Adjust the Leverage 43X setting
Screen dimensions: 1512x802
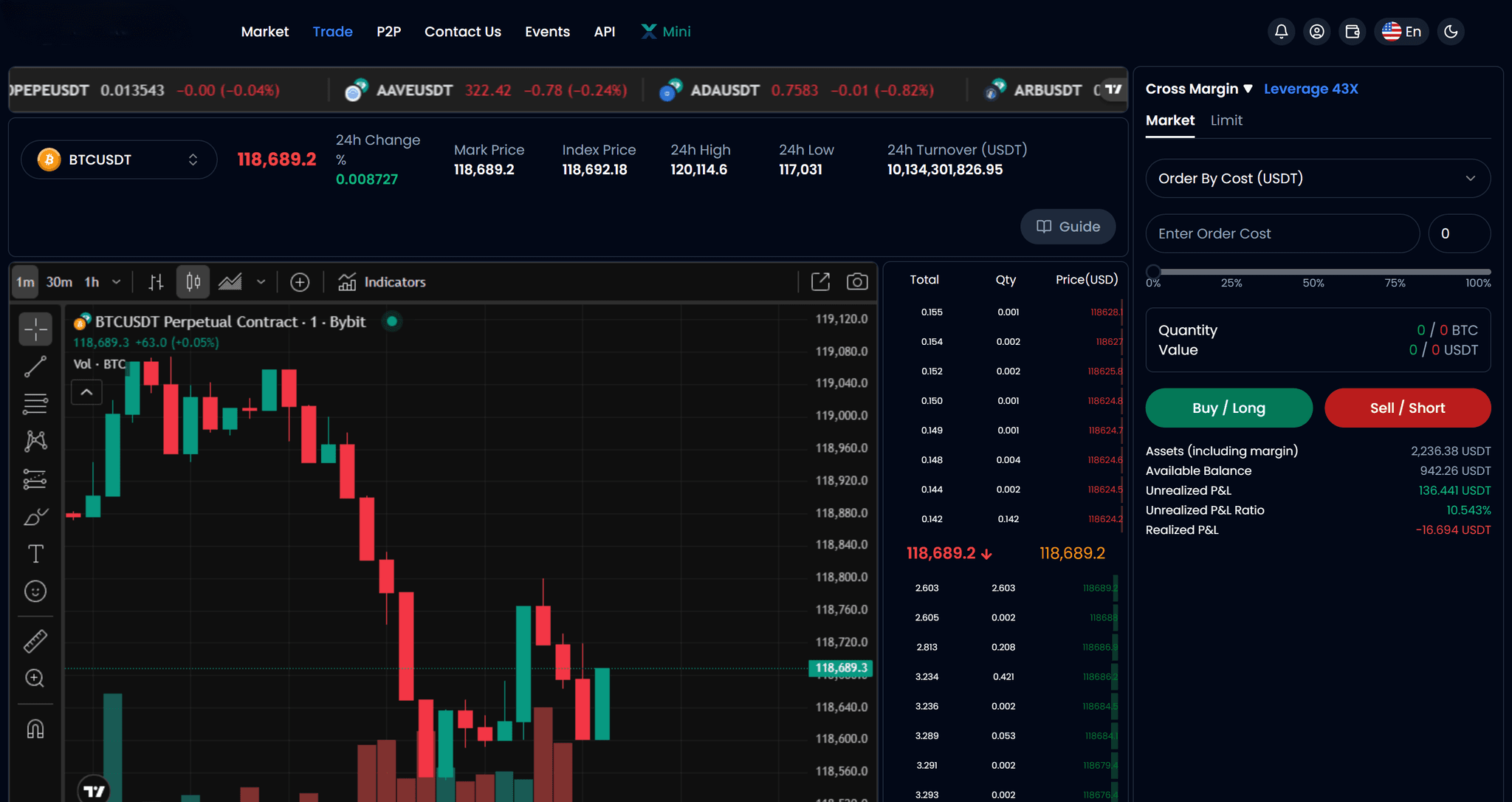(x=1310, y=89)
